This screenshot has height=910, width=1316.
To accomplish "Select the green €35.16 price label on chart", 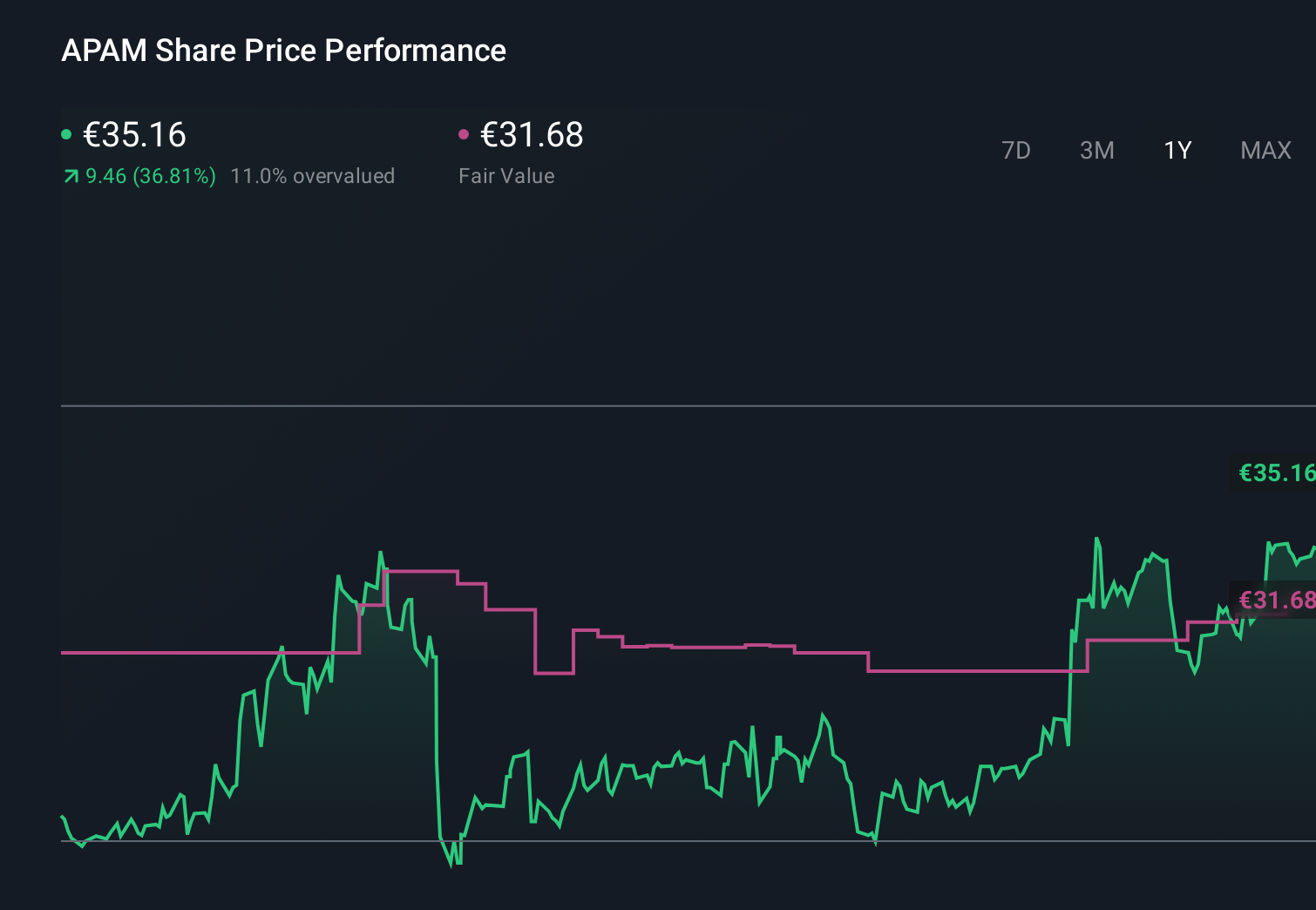I will pos(1275,473).
